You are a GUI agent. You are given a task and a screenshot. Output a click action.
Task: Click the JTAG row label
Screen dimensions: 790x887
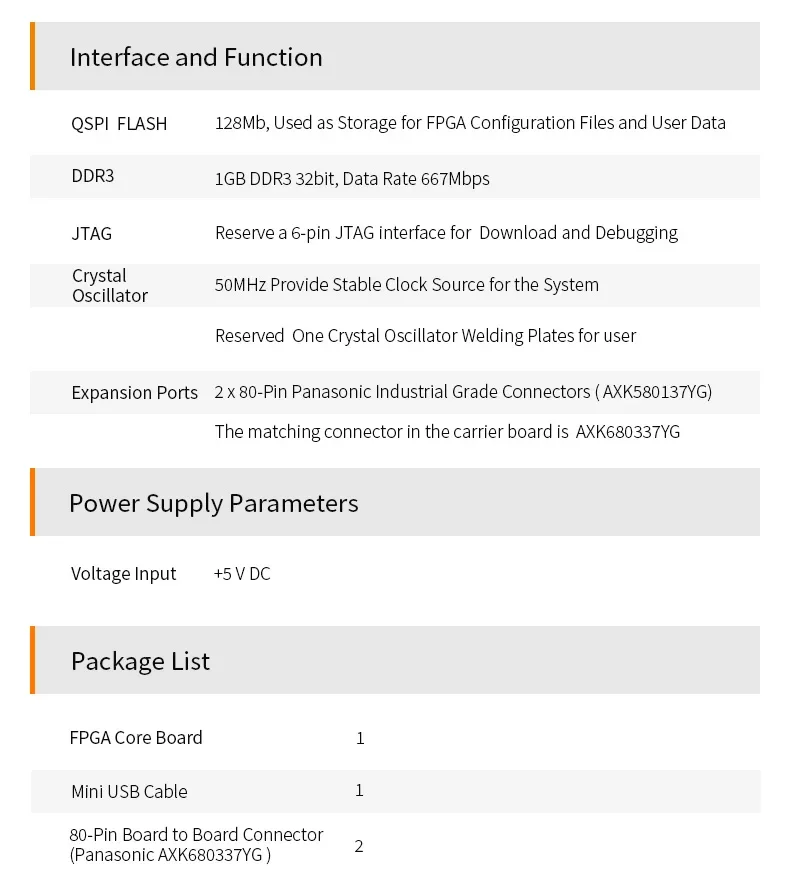pos(92,233)
